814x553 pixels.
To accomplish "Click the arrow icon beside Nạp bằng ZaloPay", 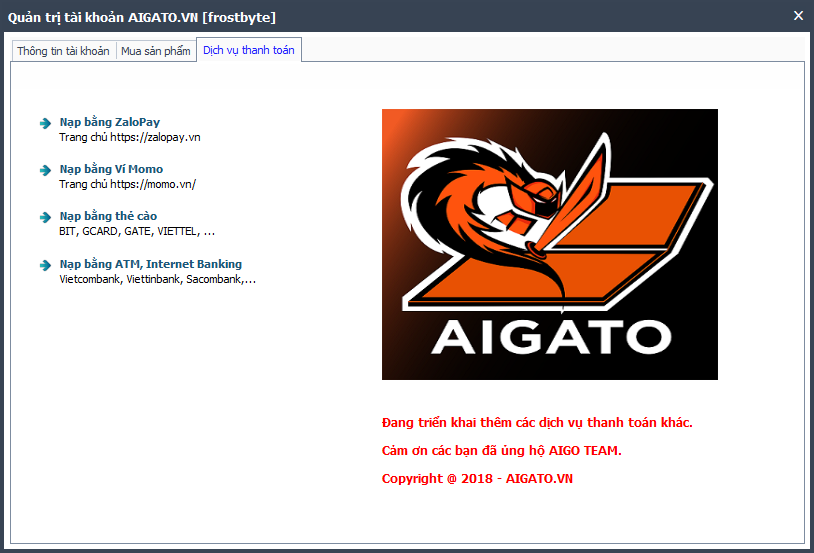I will [46, 123].
